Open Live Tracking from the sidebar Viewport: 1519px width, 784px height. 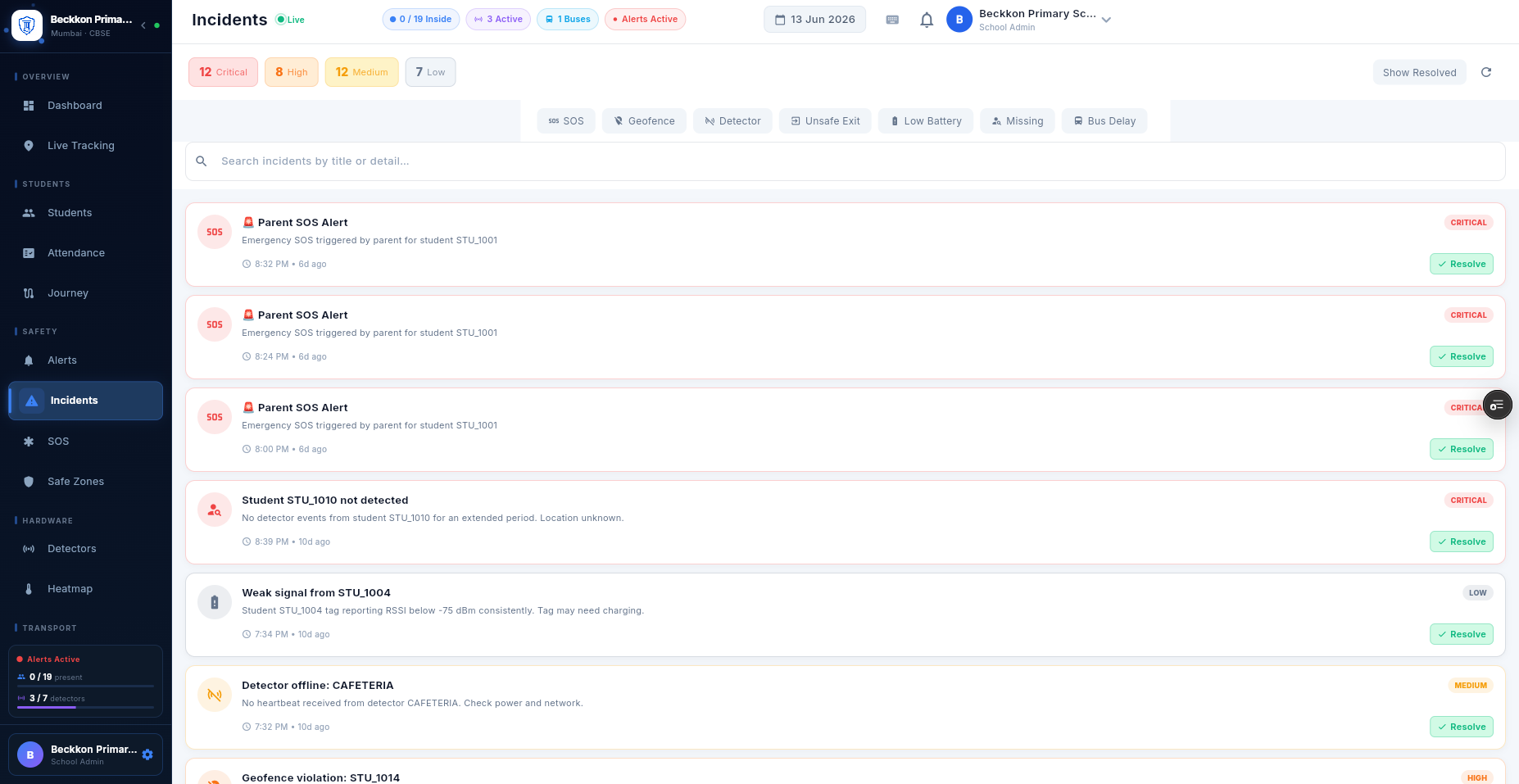tap(85, 146)
